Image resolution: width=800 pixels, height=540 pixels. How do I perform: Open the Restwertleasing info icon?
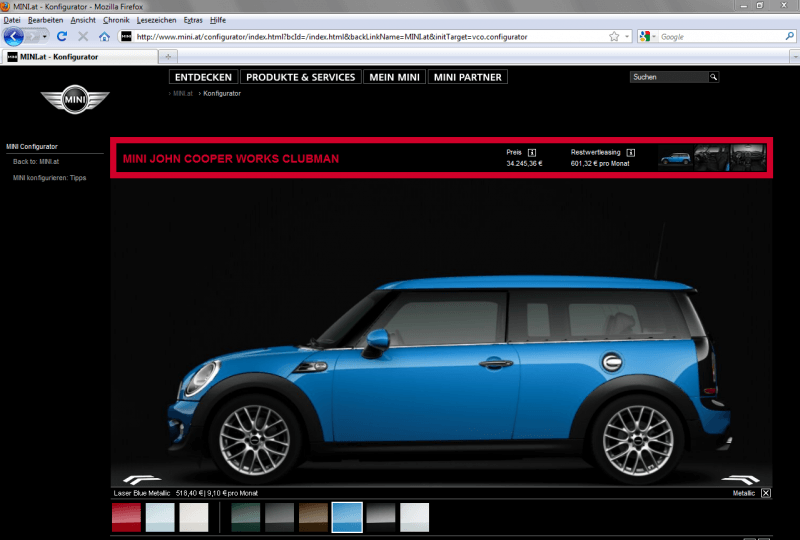(x=631, y=152)
